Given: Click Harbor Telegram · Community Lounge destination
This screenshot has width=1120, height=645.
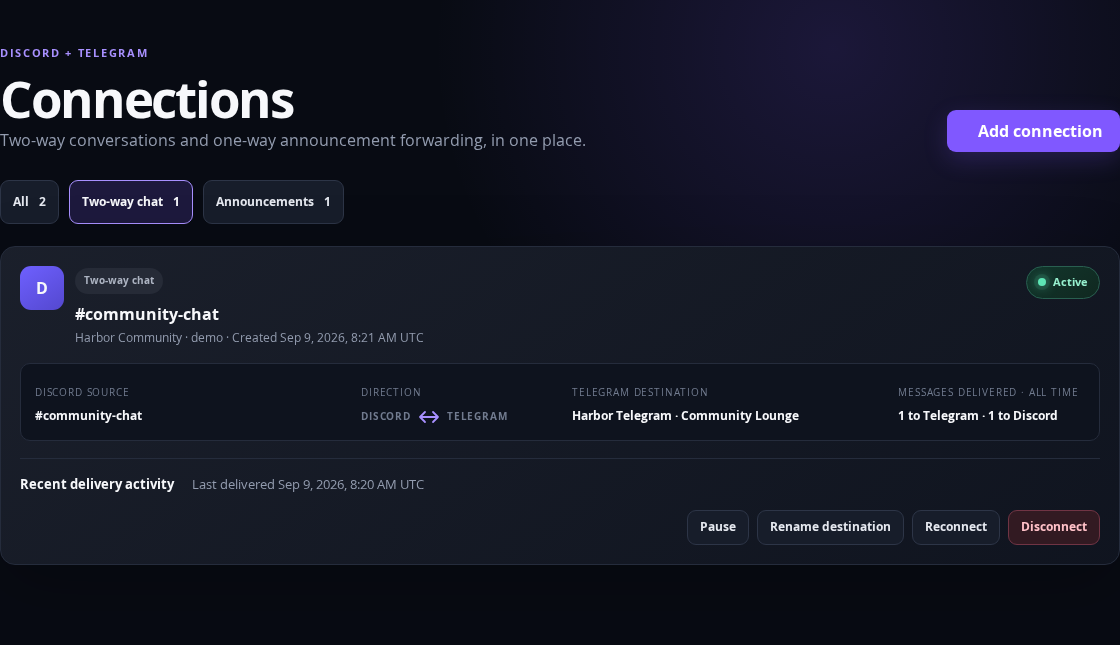Looking at the screenshot, I should pyautogui.click(x=685, y=416).
